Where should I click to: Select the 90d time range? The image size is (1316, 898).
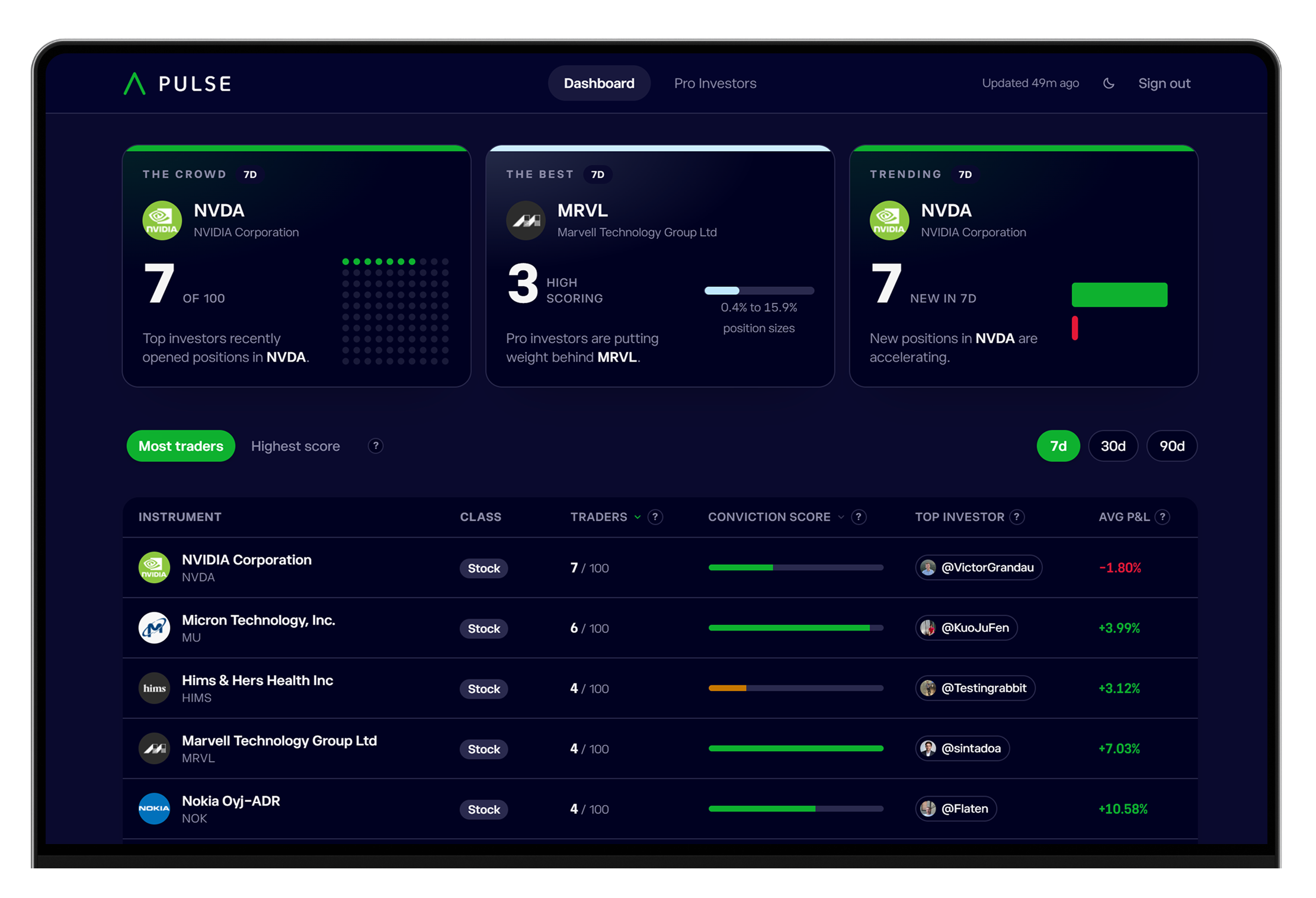point(1172,446)
